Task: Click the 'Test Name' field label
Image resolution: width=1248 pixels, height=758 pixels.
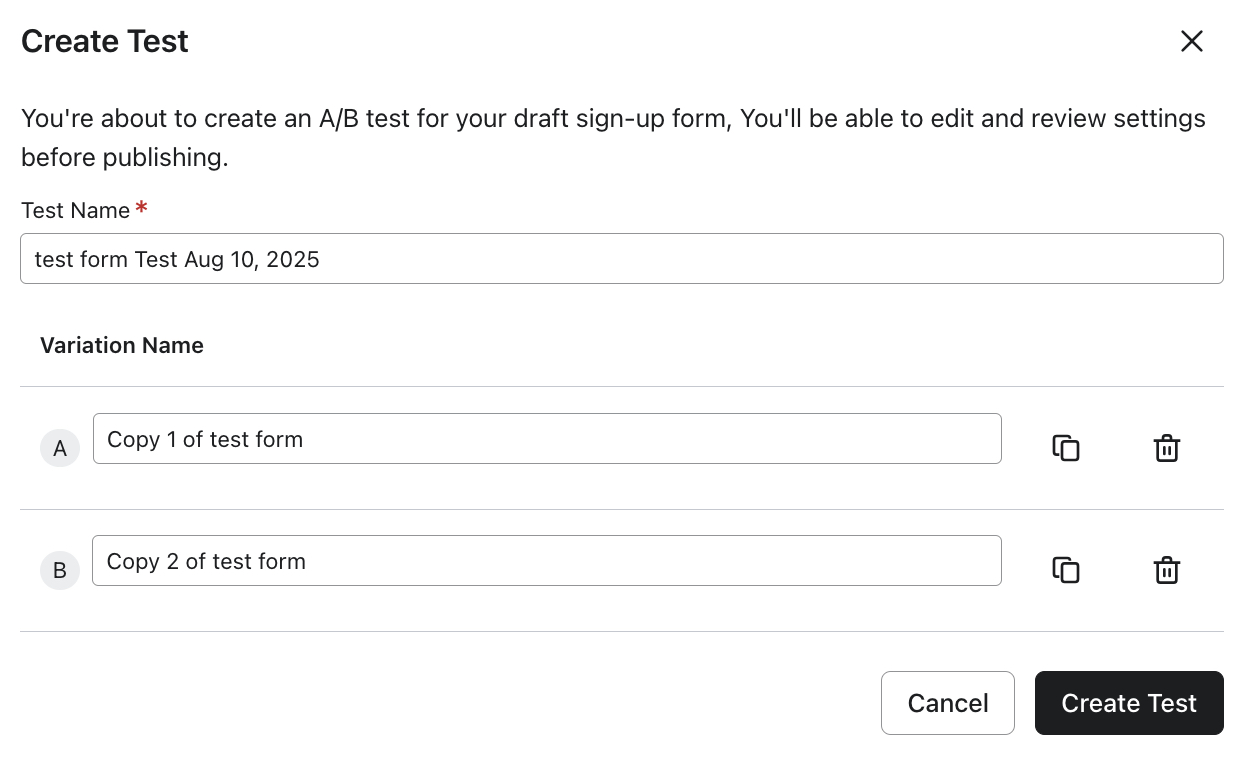Action: coord(76,211)
